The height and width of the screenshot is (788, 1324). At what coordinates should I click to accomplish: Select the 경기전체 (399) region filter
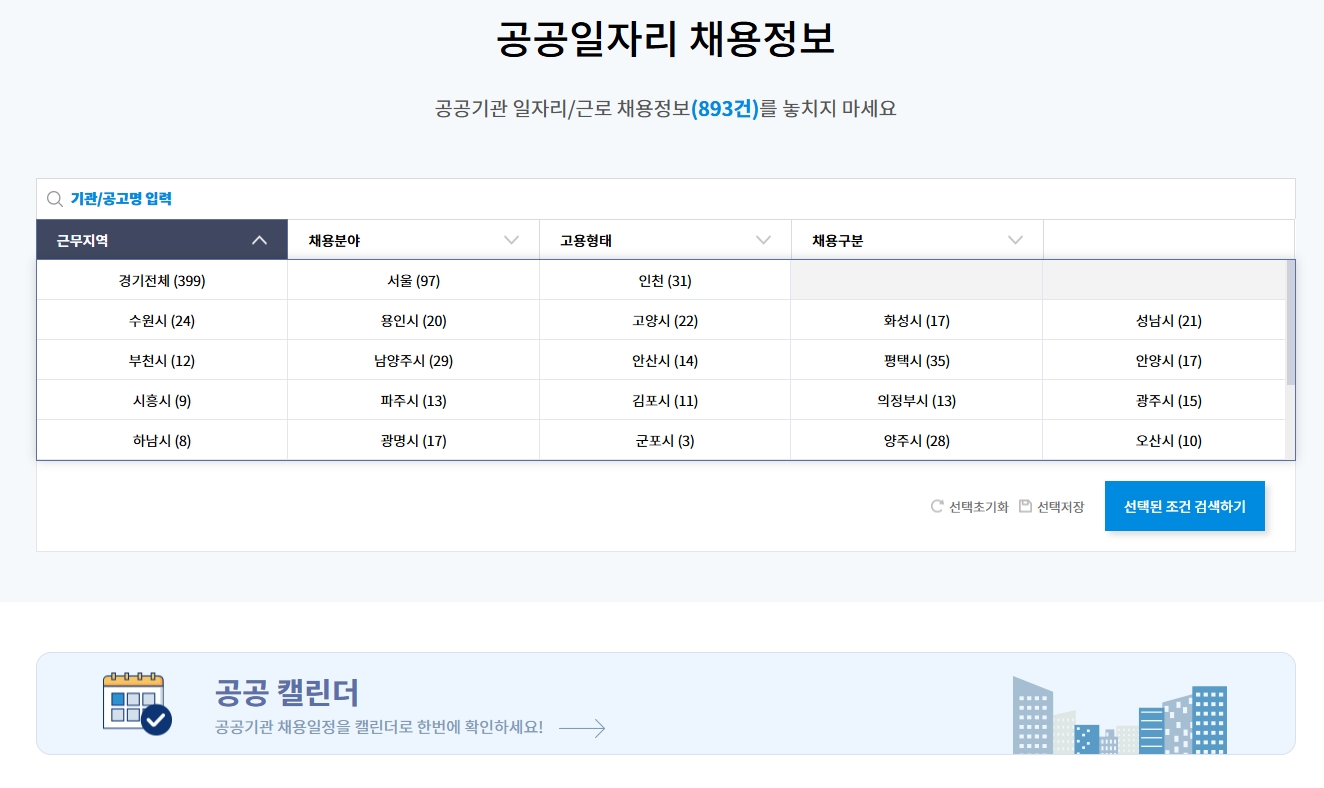pos(162,280)
